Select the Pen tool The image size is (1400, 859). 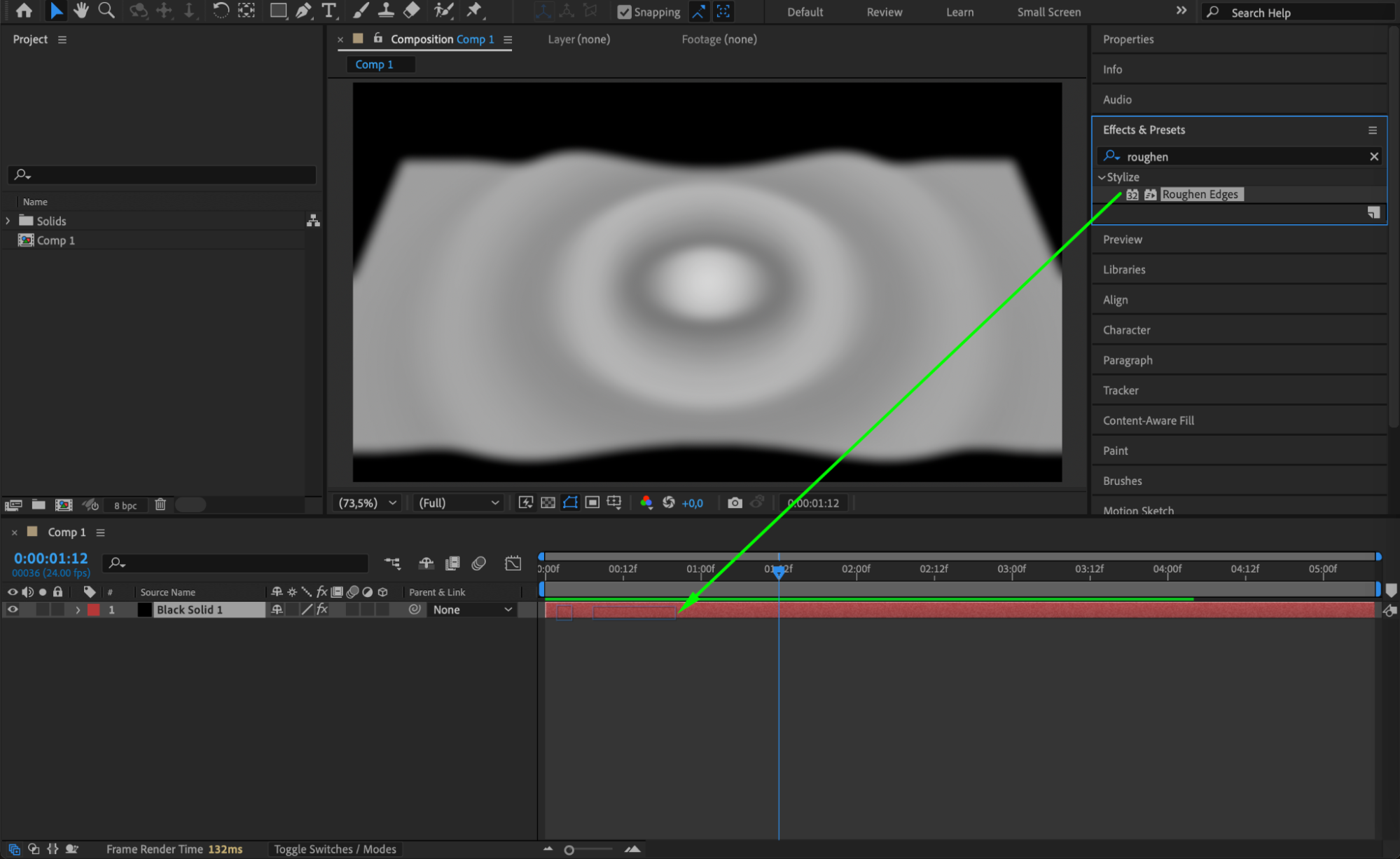tap(303, 11)
